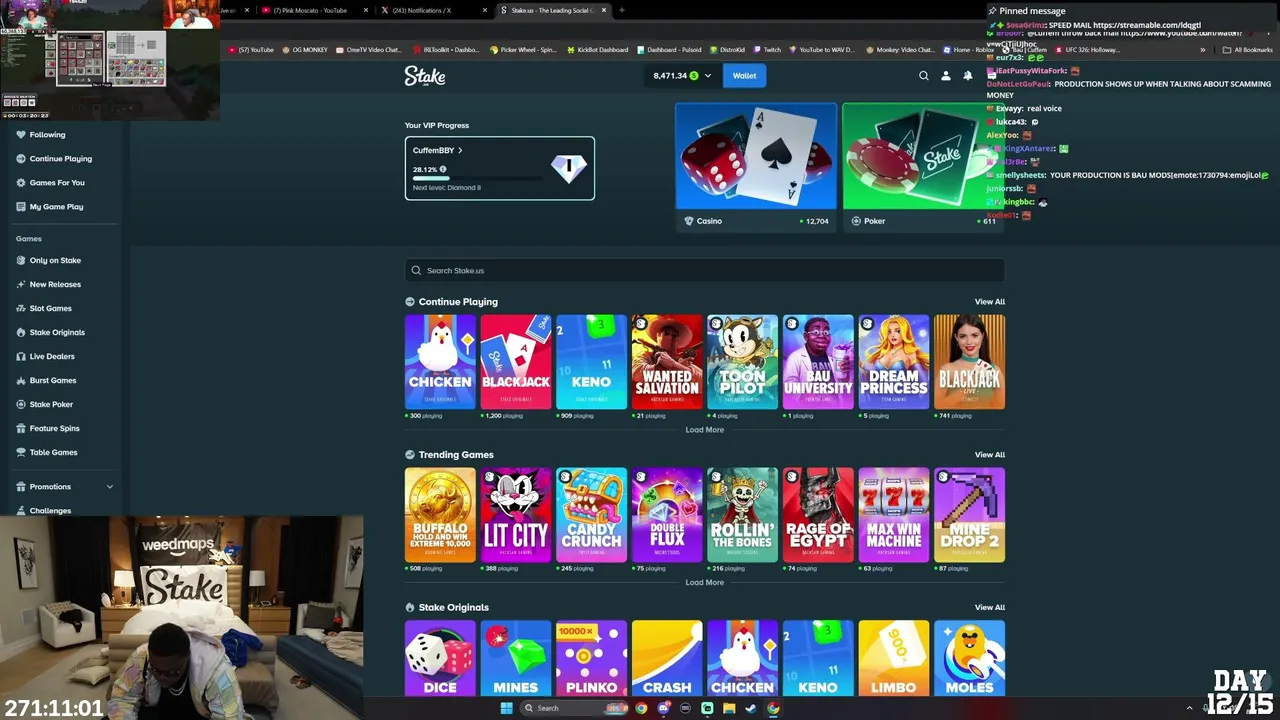Launch Wanted Salvation game

[667, 362]
